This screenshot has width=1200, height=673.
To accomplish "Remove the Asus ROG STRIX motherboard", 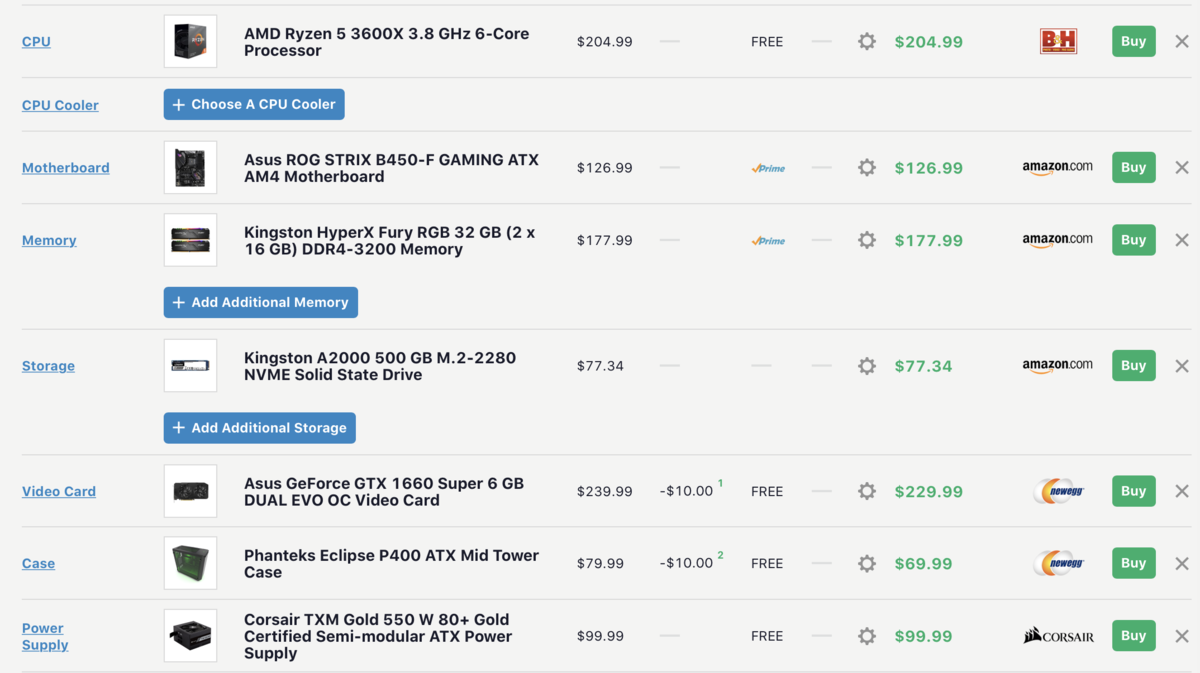I will click(x=1182, y=168).
